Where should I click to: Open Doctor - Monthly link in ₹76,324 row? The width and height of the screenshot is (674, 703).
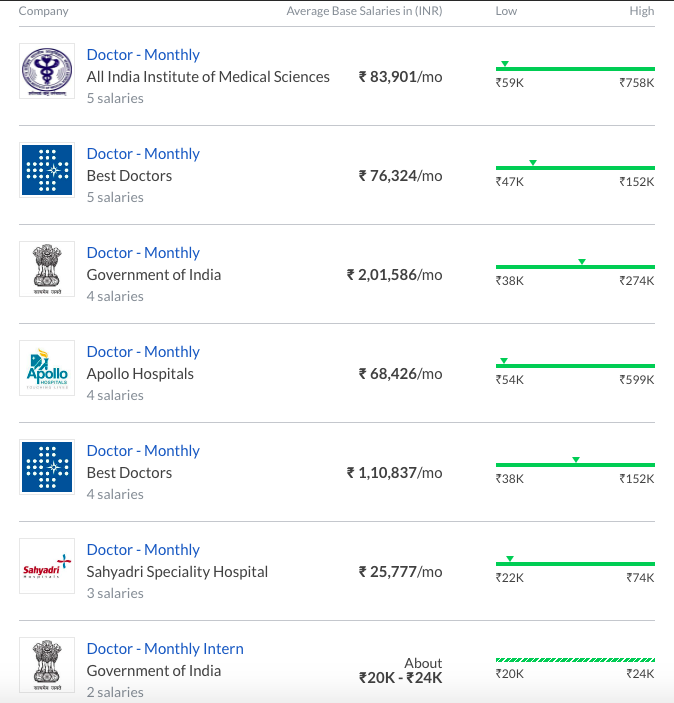click(143, 154)
